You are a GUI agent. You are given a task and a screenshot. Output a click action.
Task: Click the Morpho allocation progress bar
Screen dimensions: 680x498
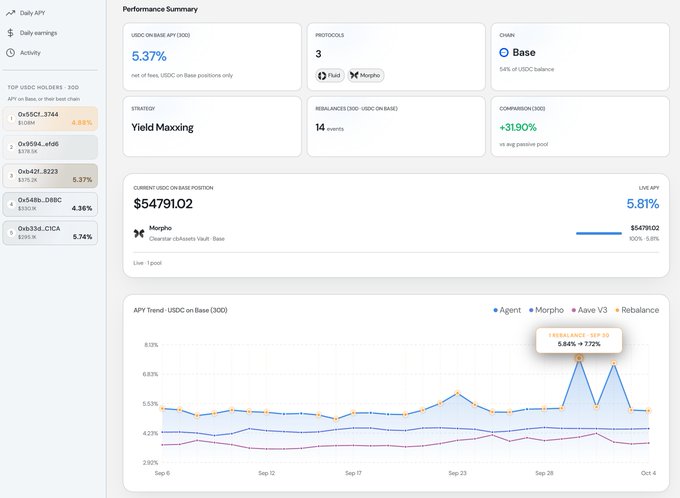click(598, 233)
